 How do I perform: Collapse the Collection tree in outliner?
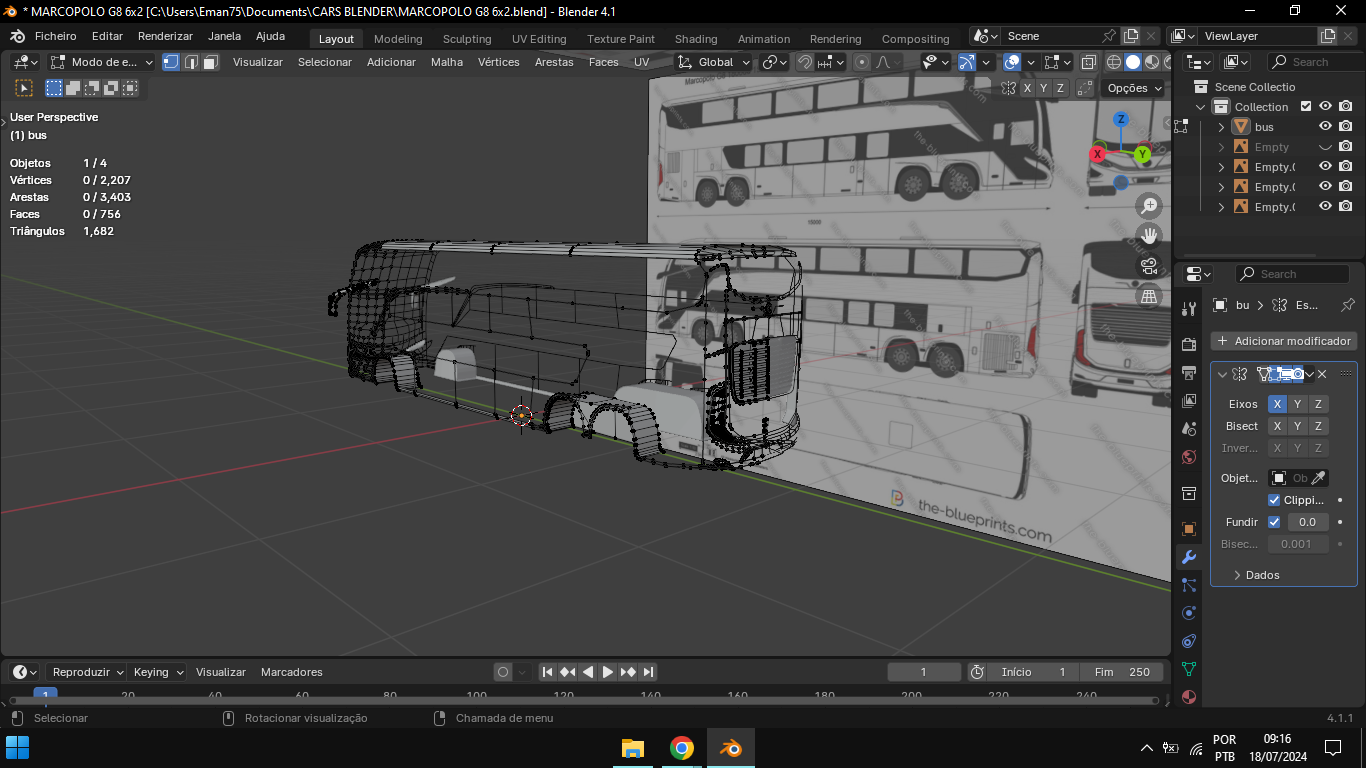1201,107
